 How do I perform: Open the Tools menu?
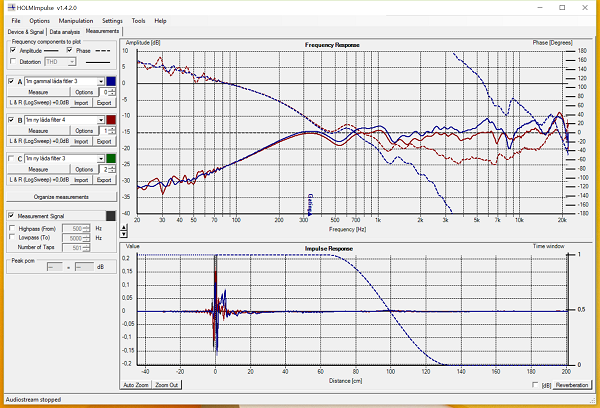tap(138, 21)
